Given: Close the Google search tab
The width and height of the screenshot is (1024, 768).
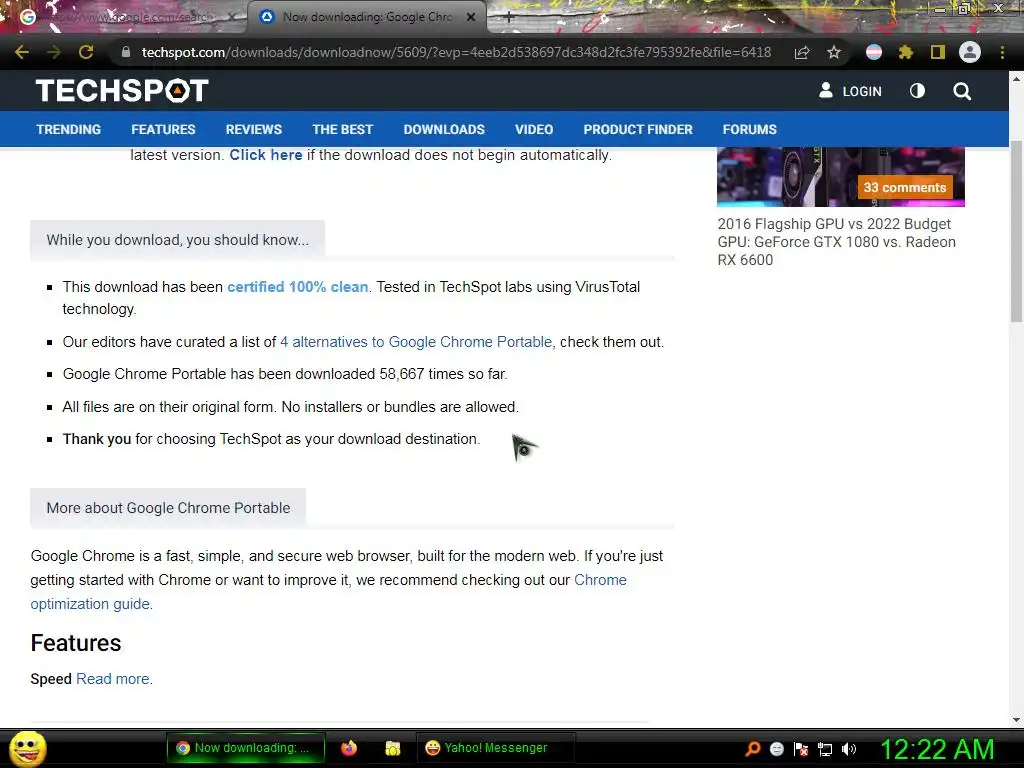Looking at the screenshot, I should [231, 17].
